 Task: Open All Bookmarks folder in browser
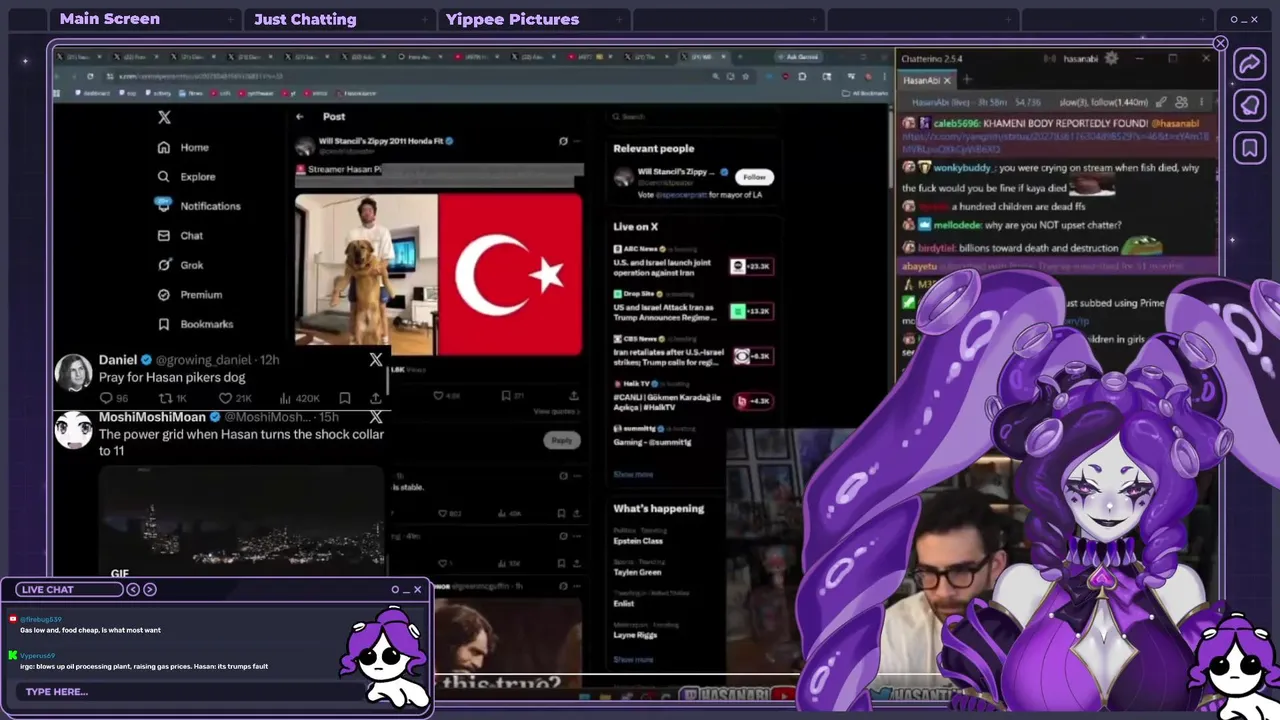point(865,93)
